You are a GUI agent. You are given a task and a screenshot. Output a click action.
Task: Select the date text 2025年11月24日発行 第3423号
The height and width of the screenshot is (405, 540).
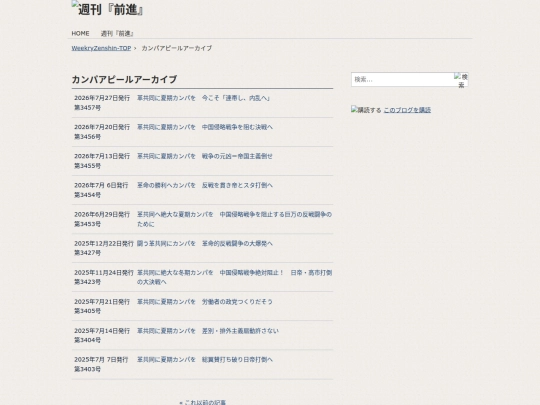coord(104,277)
